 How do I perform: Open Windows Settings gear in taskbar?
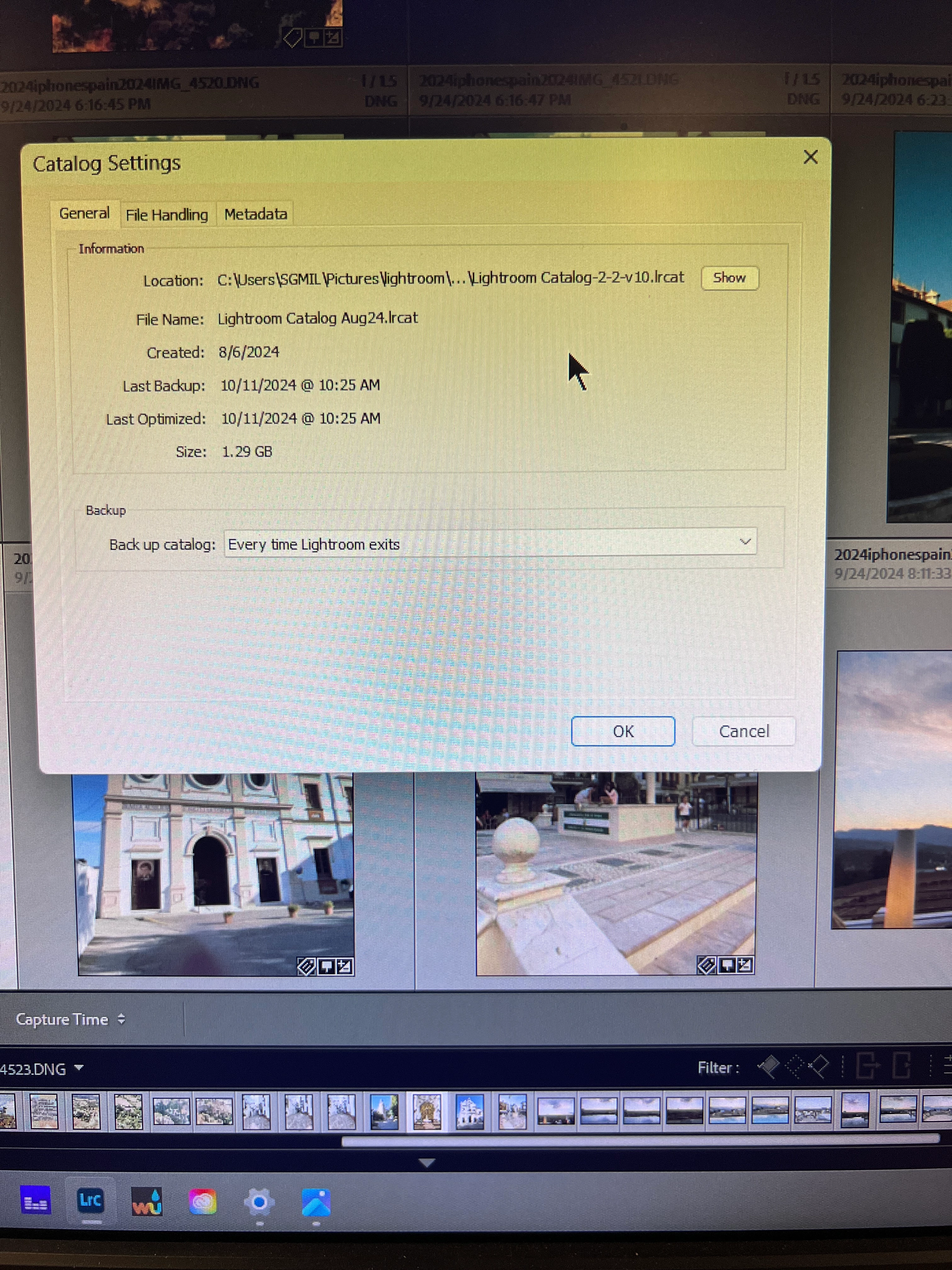point(259,1202)
